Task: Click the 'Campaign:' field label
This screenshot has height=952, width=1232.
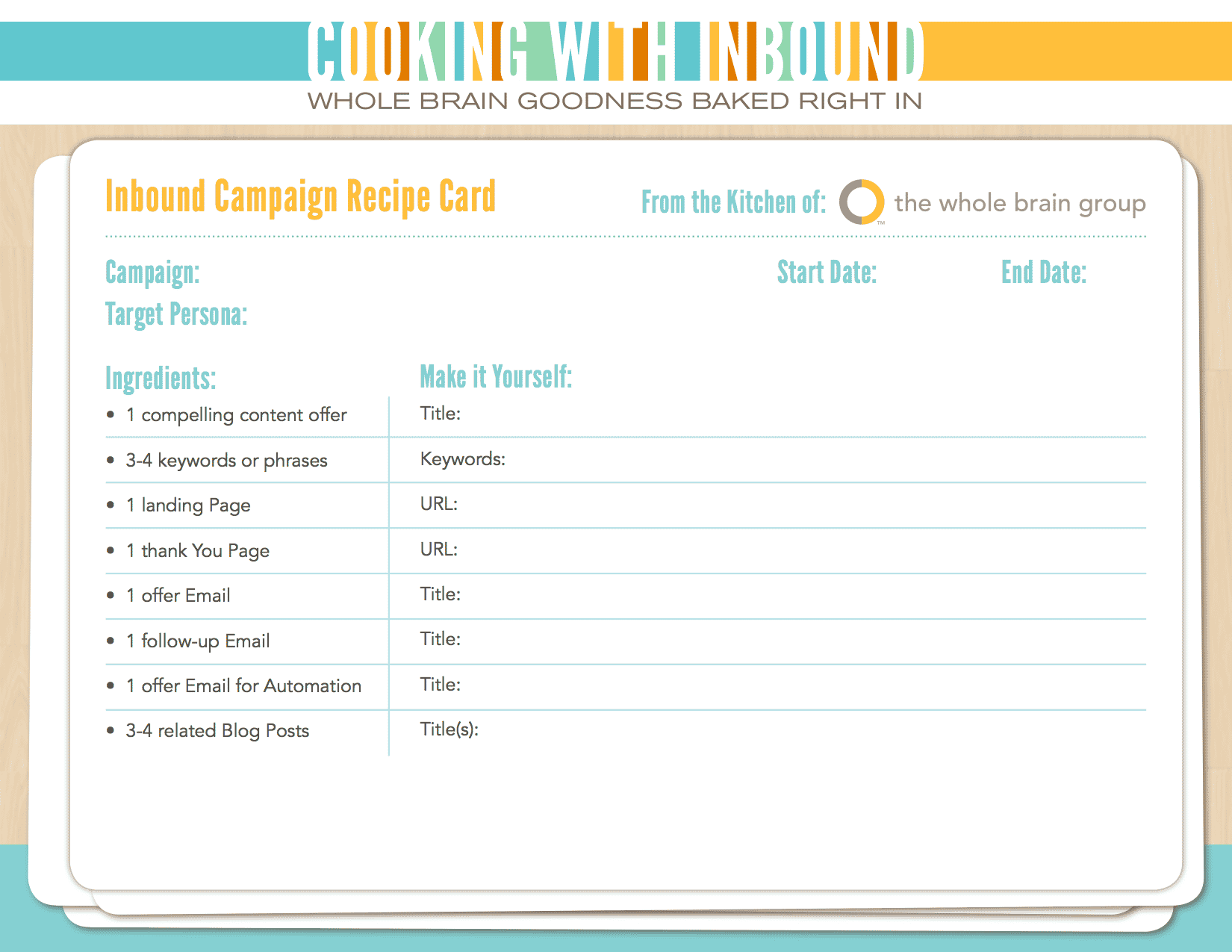Action: click(152, 273)
